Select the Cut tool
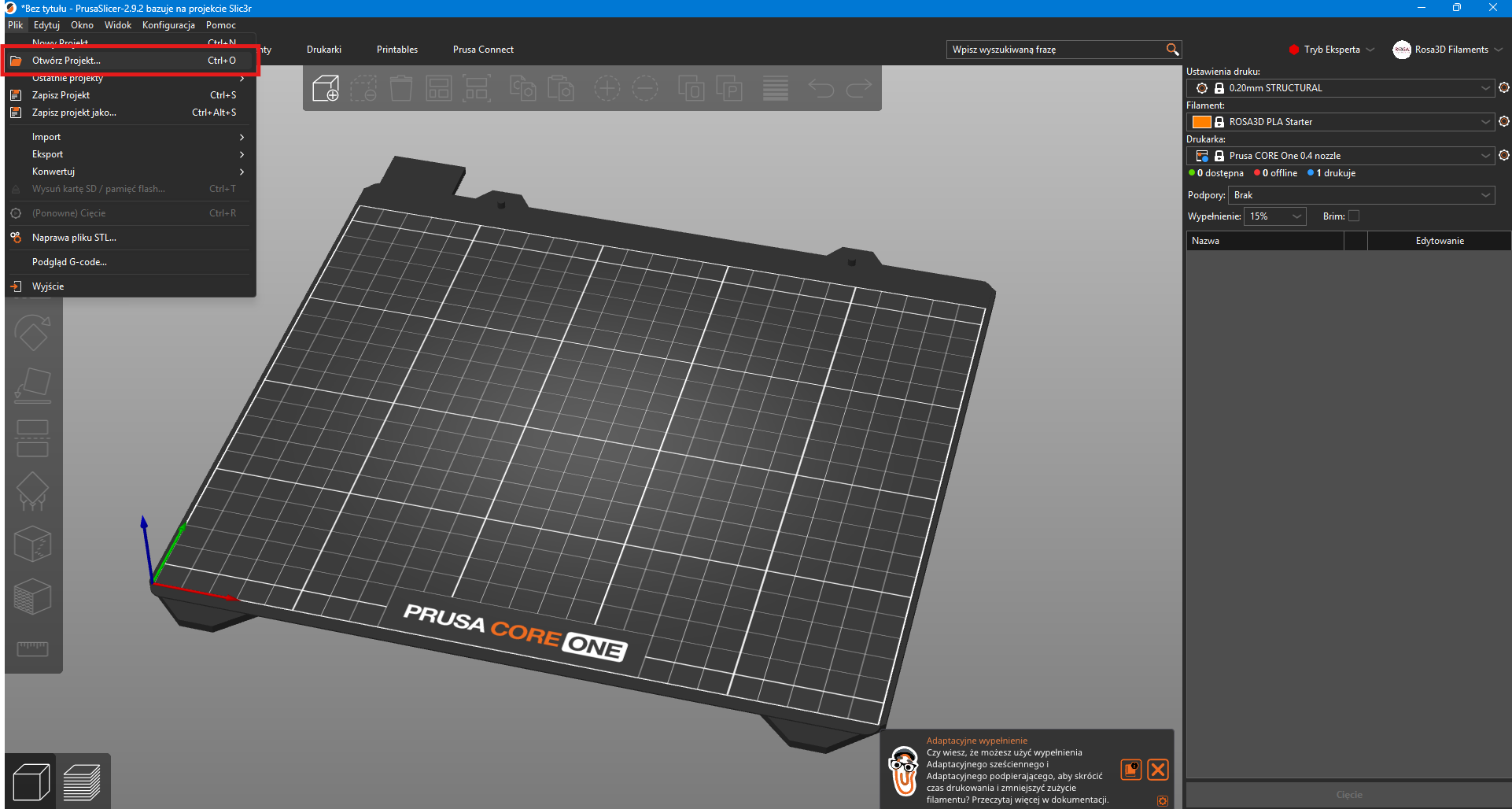Viewport: 1512px width, 809px height. (33, 438)
